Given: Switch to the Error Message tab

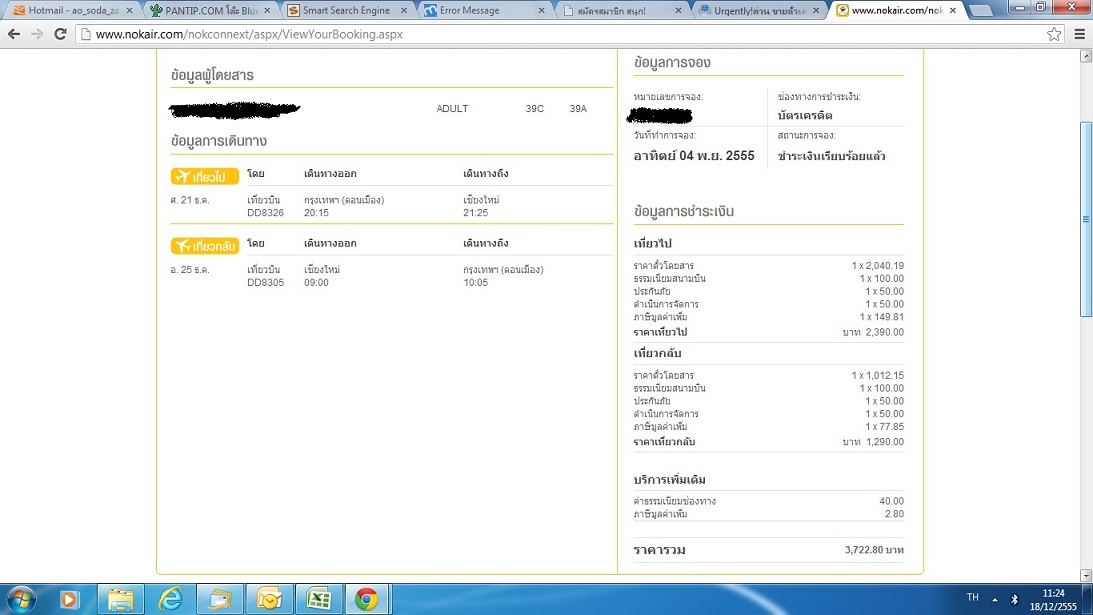Looking at the screenshot, I should tap(483, 10).
